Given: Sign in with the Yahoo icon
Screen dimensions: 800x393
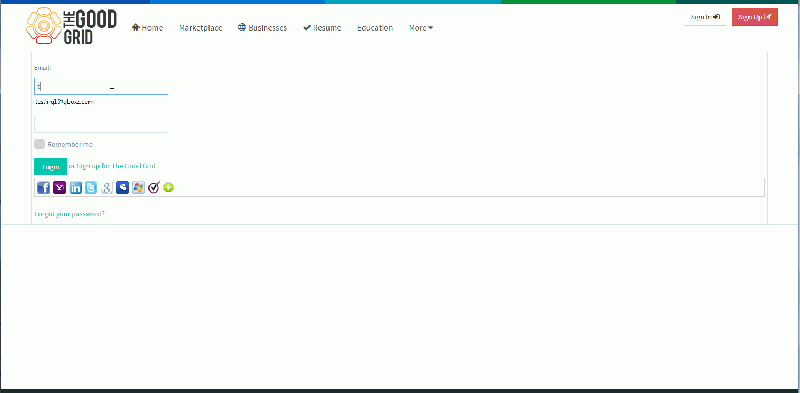Looking at the screenshot, I should click(60, 188).
